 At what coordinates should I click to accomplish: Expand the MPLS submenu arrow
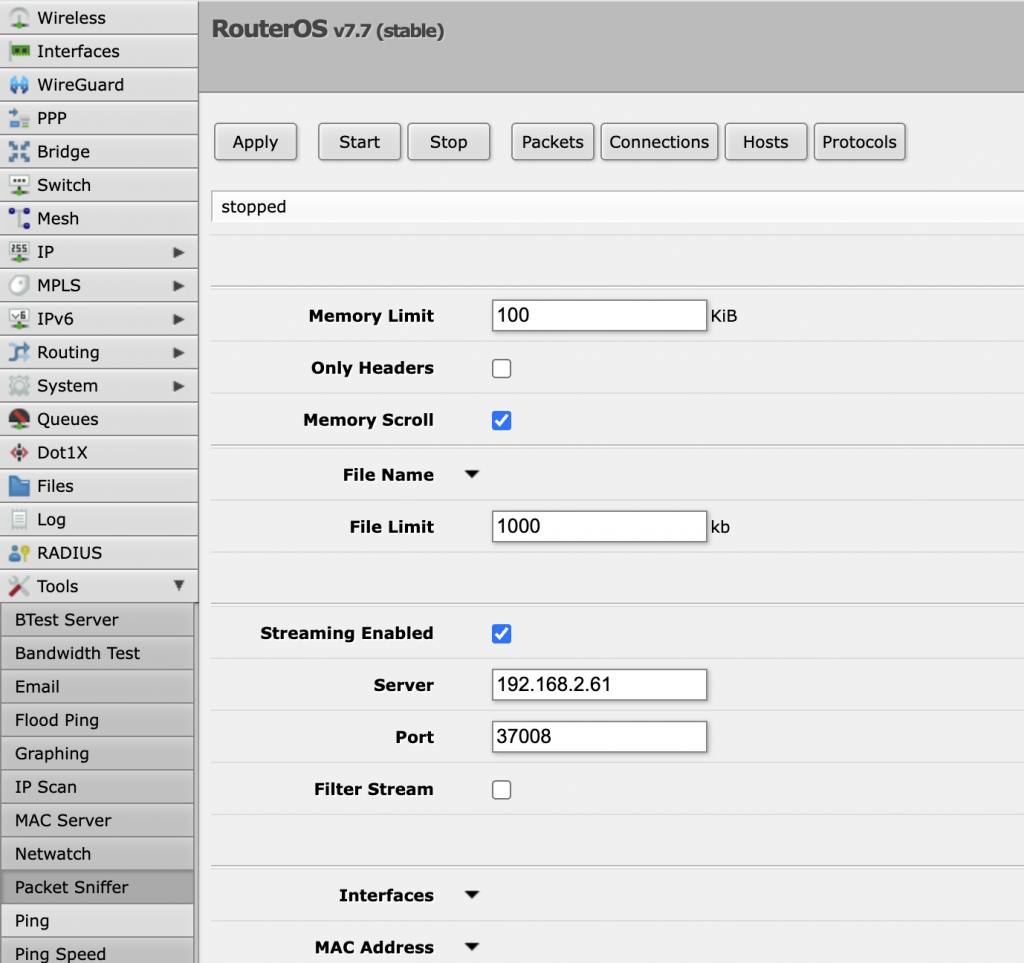pos(178,285)
